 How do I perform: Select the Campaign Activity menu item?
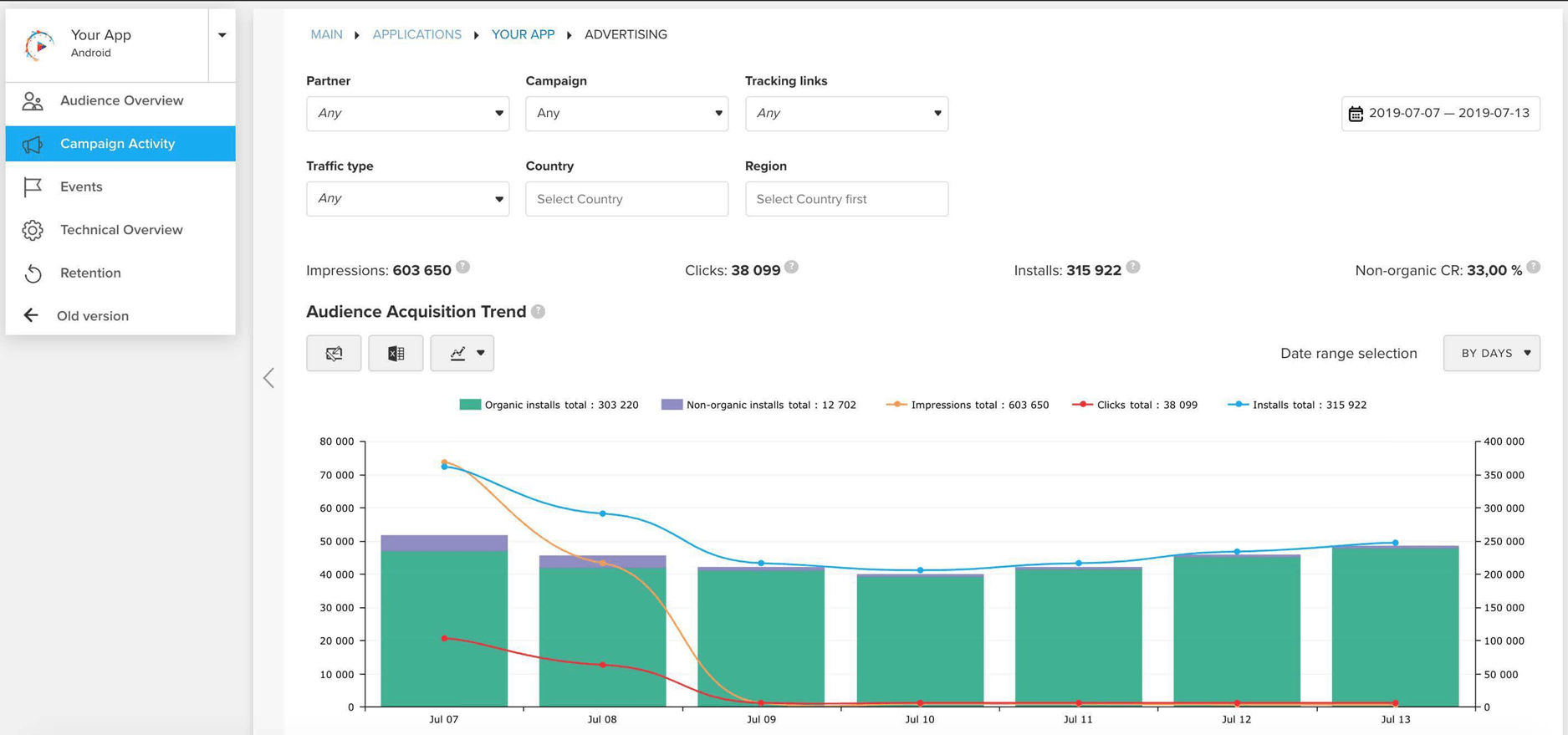click(120, 144)
